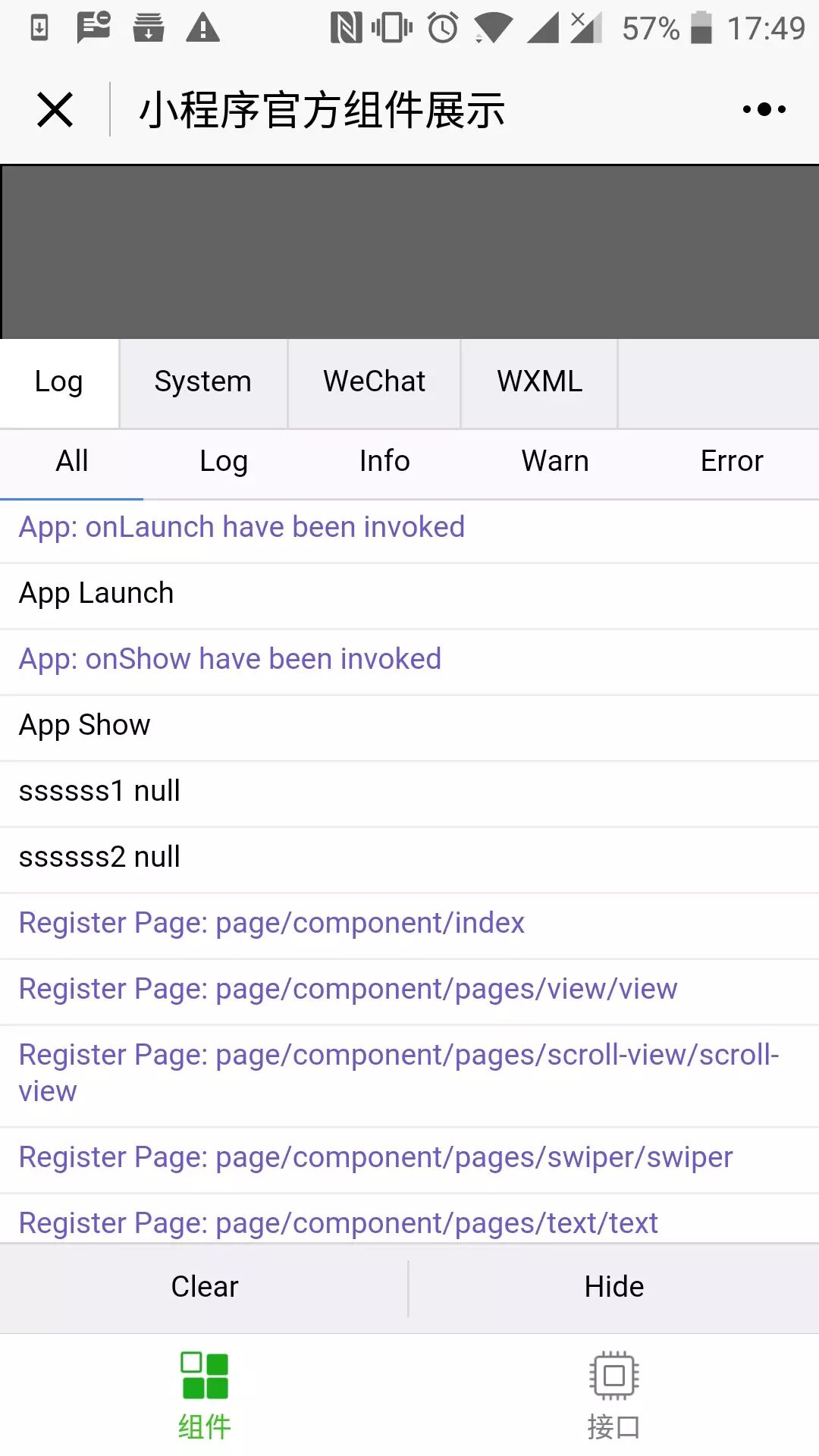Switch to the WeChat tab

coord(375,382)
